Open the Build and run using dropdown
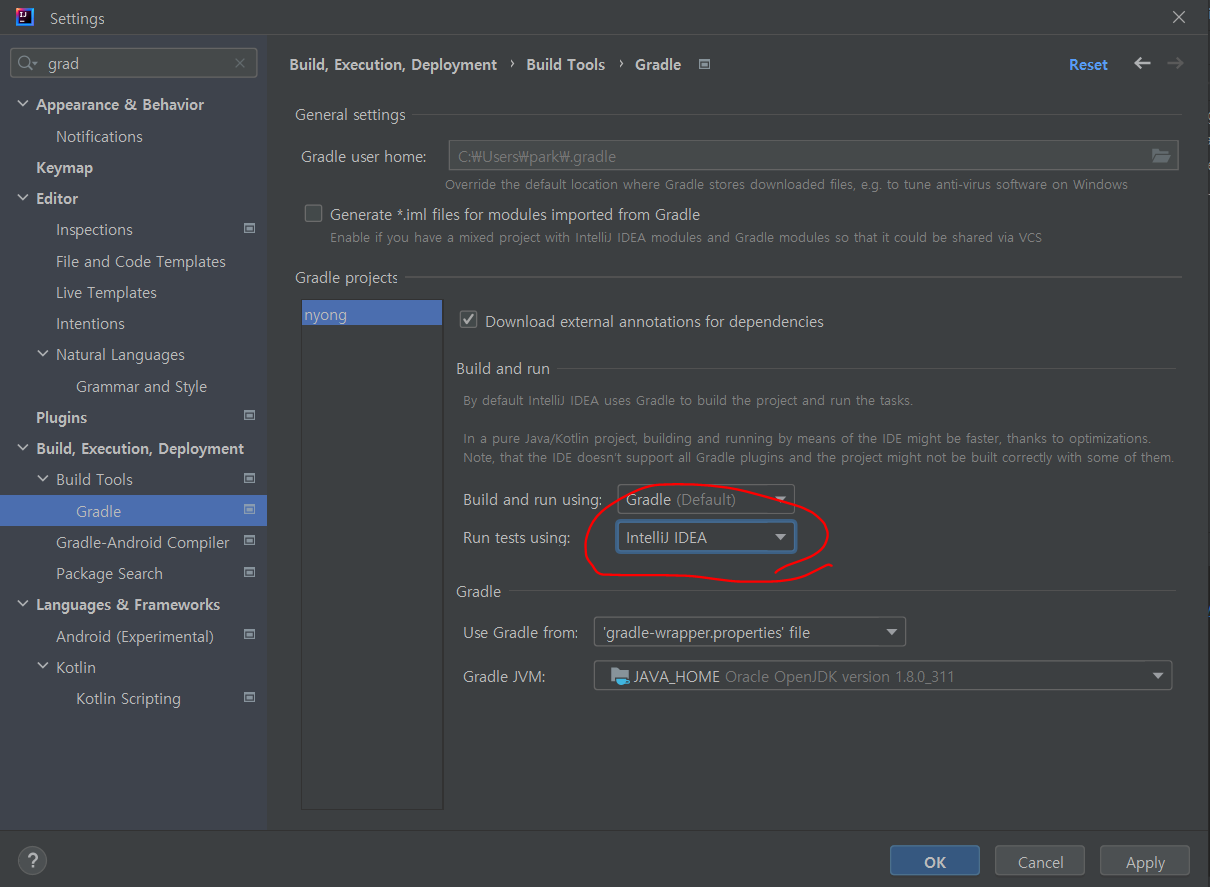Viewport: 1210px width, 887px height. tap(706, 499)
